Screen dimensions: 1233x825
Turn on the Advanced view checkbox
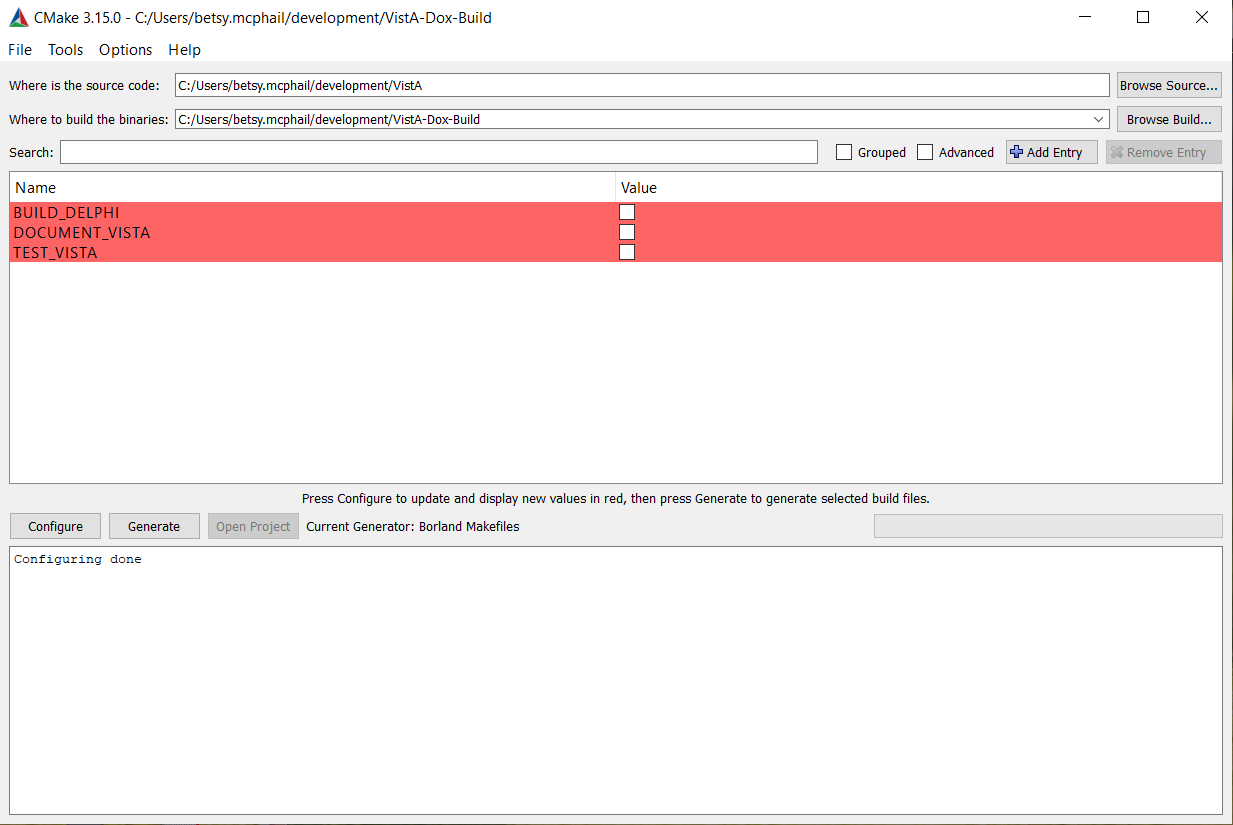[x=925, y=152]
